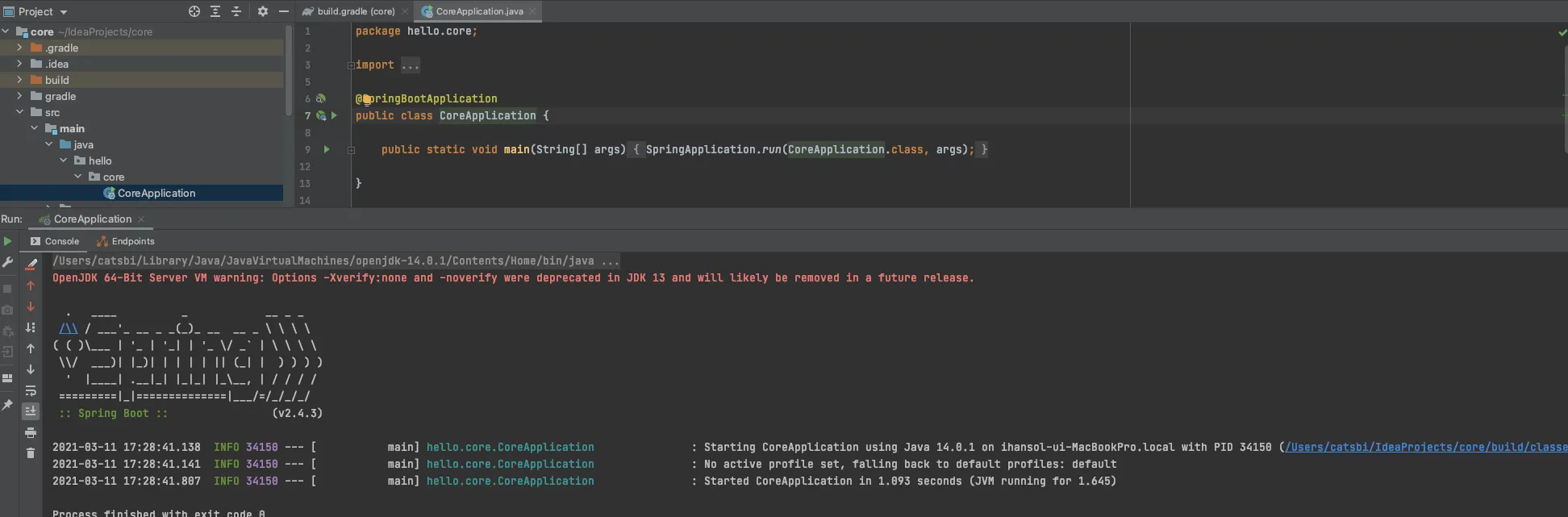Click the red down arrow in console toolbar

(x=31, y=306)
